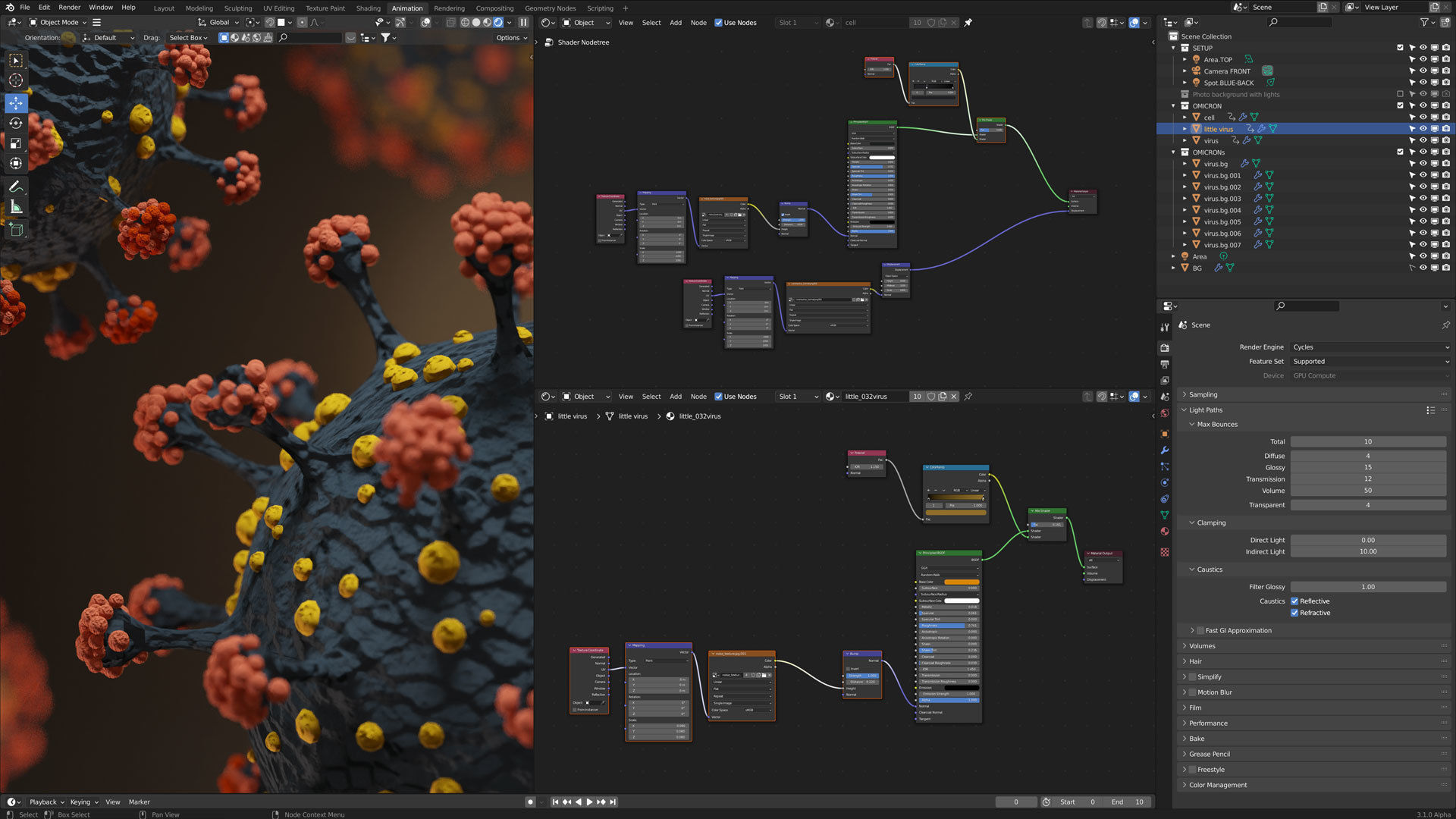Toggle Use Nodes in bottom shader editor
Screen dimensions: 1456x819
coord(718,397)
